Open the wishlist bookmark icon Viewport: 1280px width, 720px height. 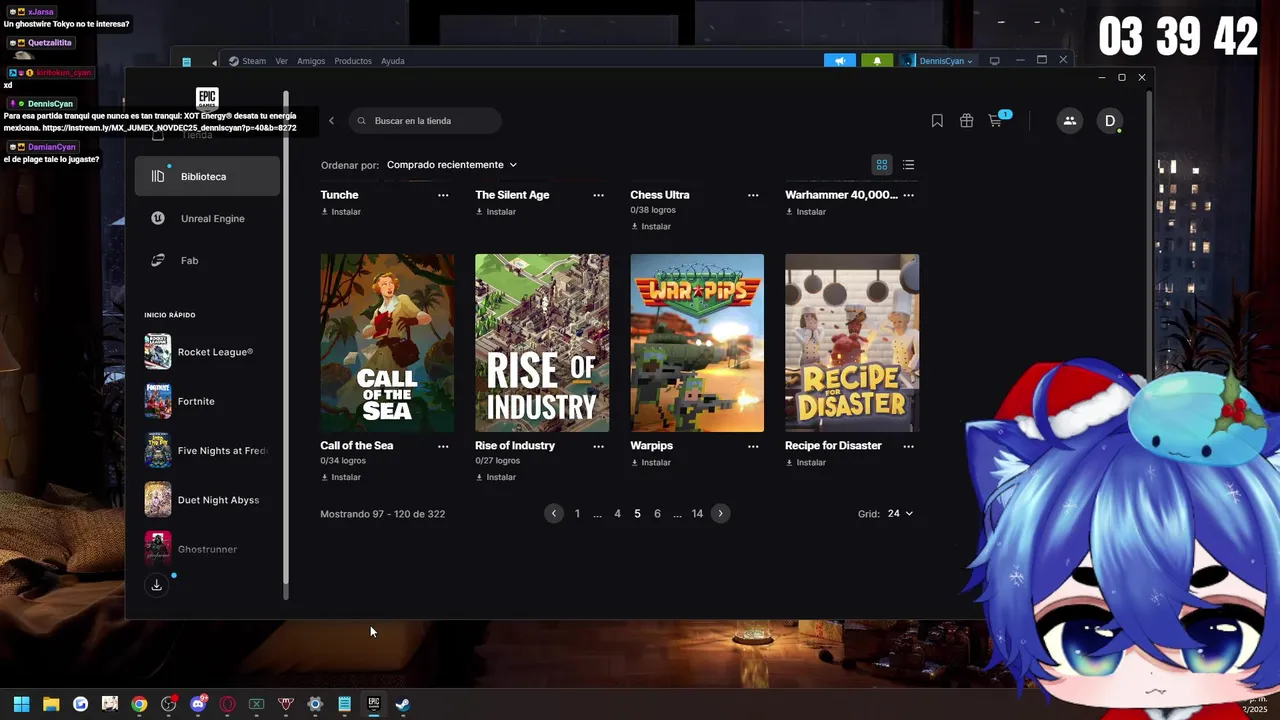click(x=937, y=121)
